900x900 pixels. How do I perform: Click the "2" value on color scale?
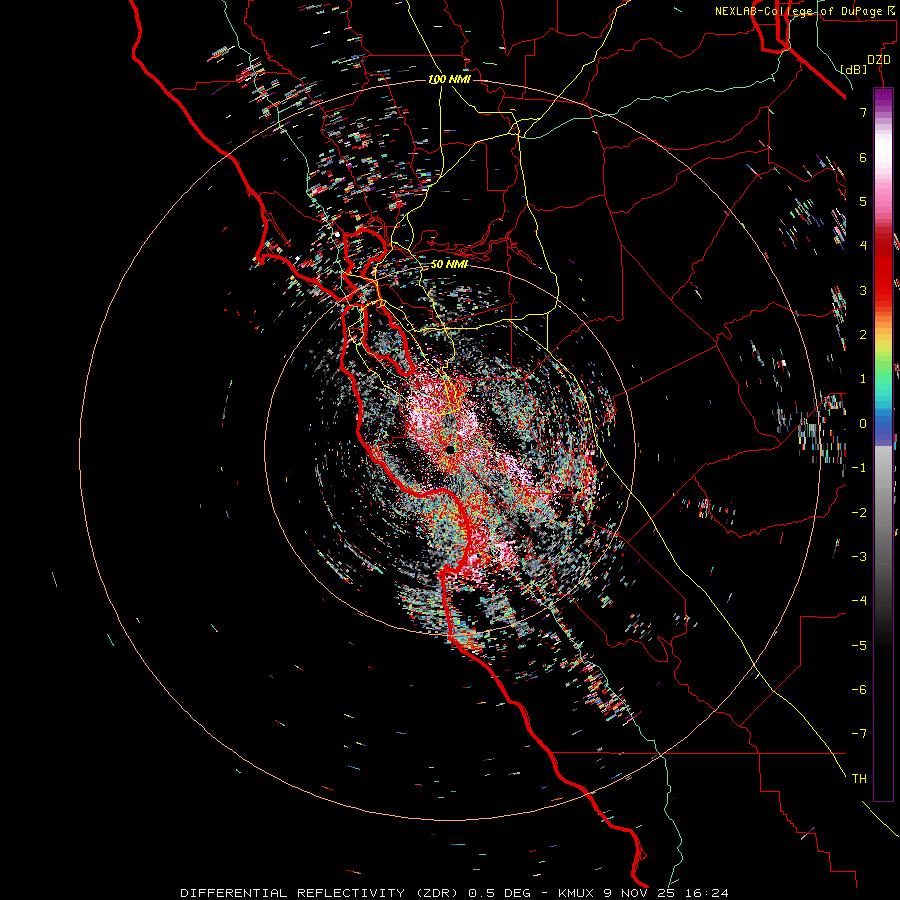click(x=863, y=335)
